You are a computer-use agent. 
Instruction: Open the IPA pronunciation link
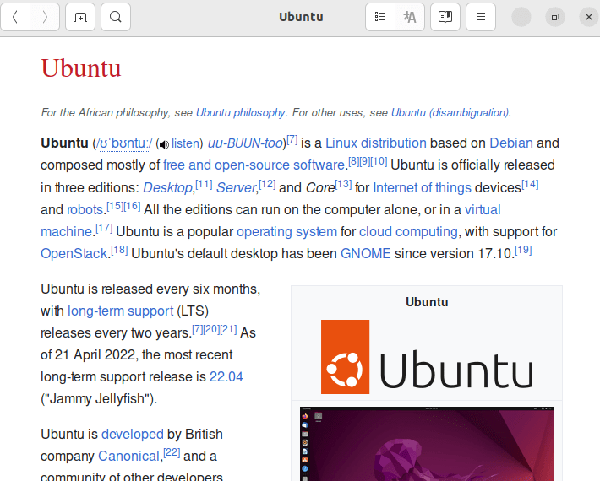[124, 143]
